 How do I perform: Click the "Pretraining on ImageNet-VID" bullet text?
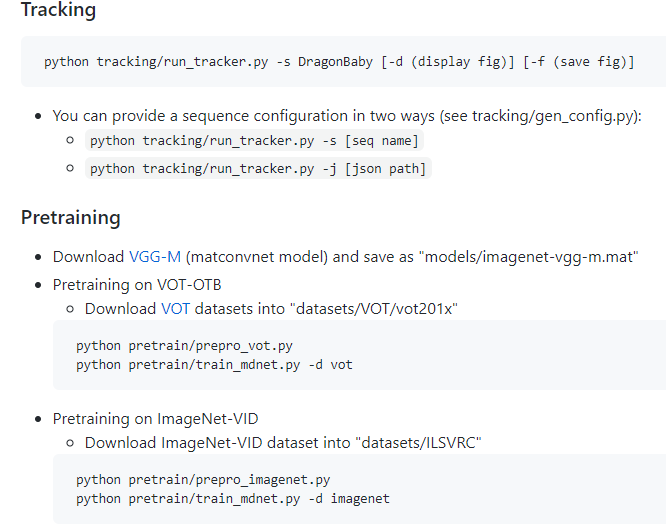pyautogui.click(x=155, y=418)
